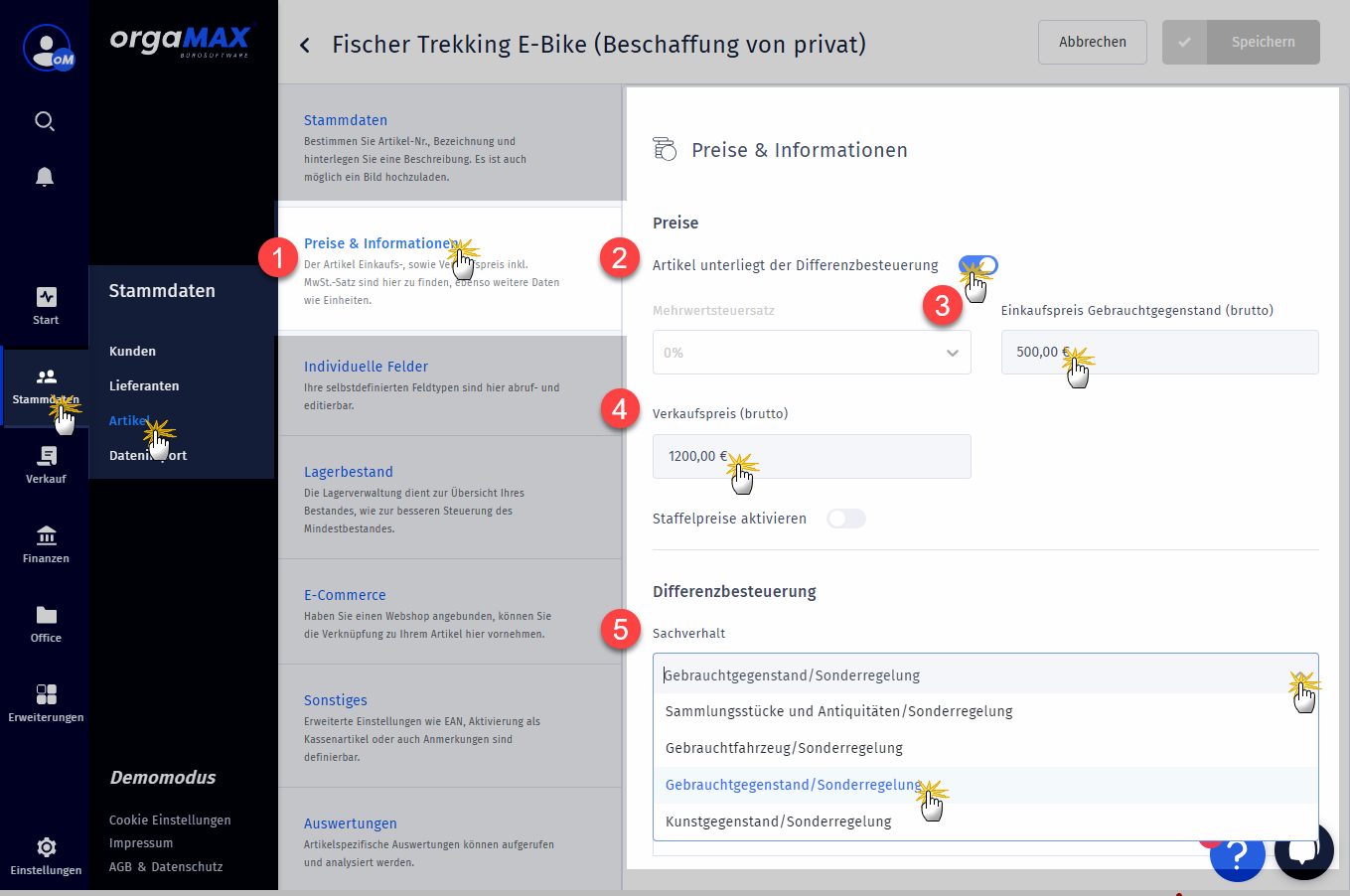The image size is (1350, 896).
Task: Open Finanzen sidebar section
Action: (46, 544)
